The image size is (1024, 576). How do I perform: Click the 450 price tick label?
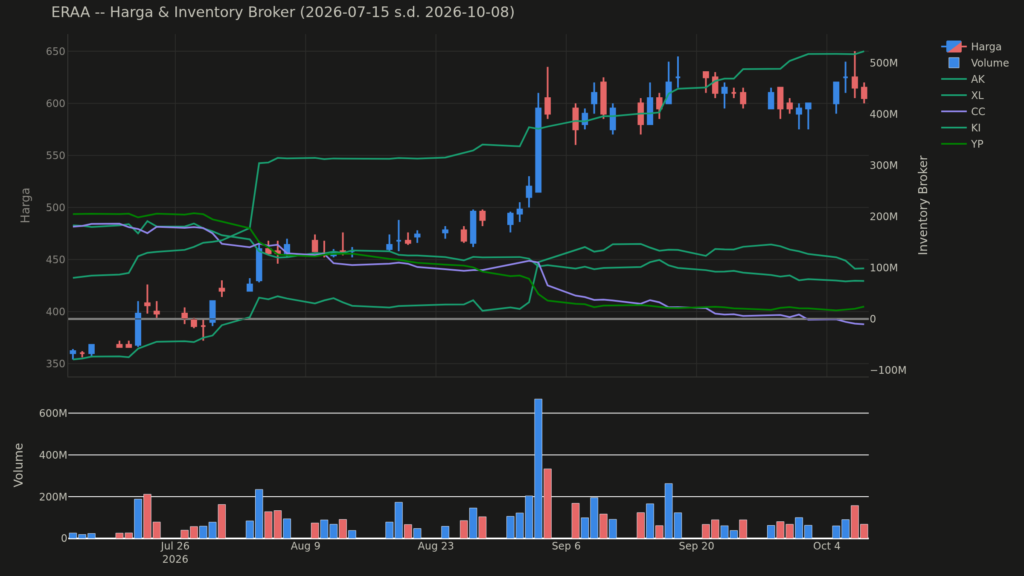pos(56,259)
